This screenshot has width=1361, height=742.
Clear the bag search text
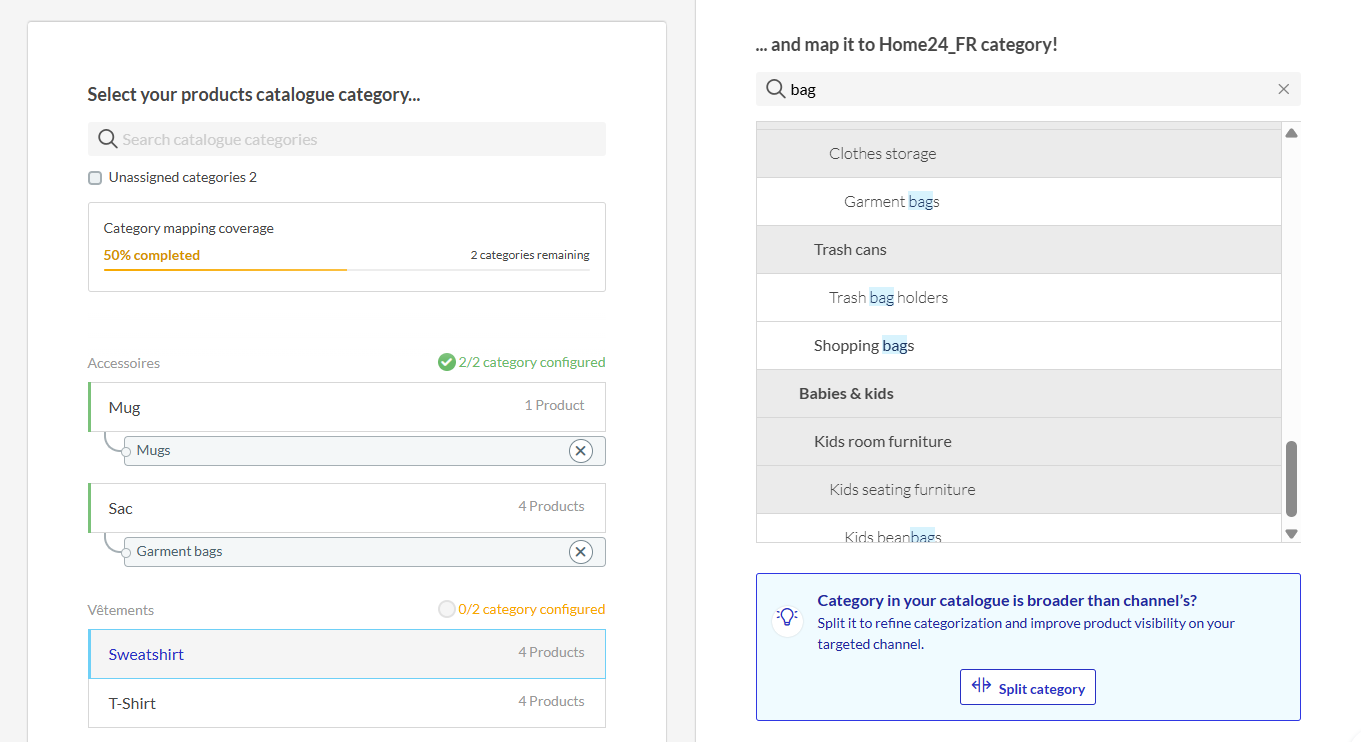pos(1283,89)
